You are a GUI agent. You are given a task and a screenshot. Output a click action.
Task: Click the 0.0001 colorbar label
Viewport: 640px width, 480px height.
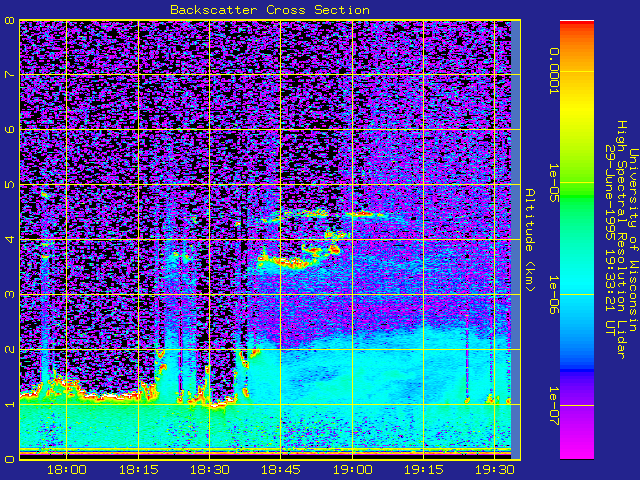(x=554, y=71)
